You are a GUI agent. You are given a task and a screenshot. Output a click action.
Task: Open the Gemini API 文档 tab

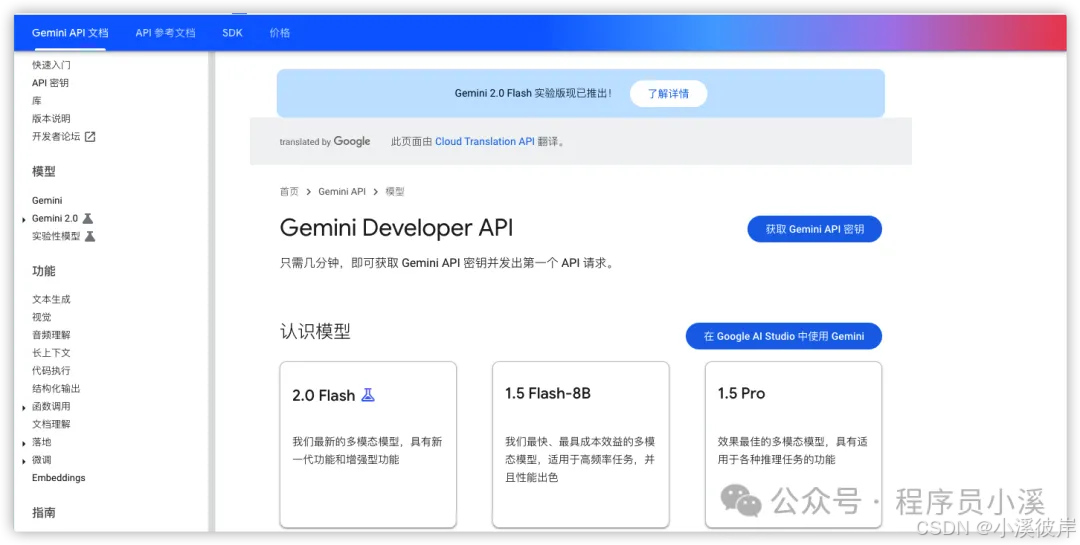click(x=70, y=33)
